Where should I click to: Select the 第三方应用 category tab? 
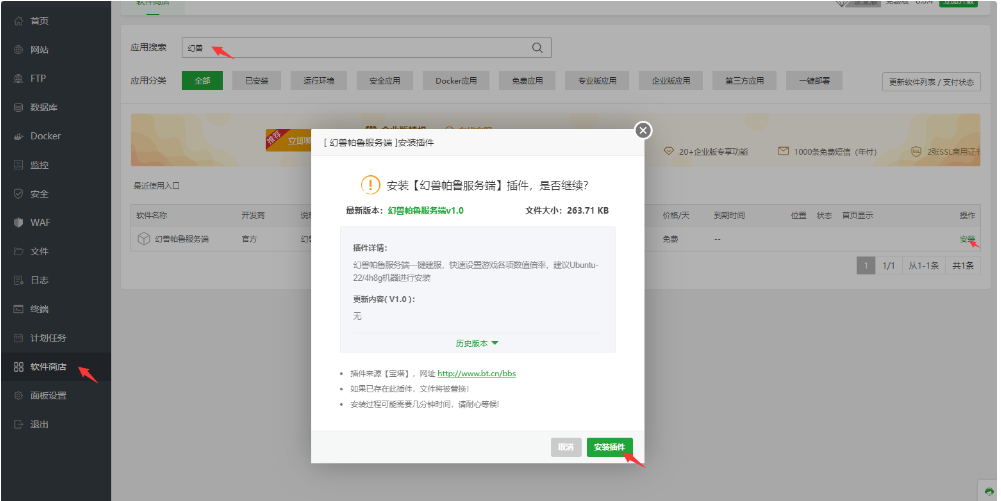tap(744, 80)
